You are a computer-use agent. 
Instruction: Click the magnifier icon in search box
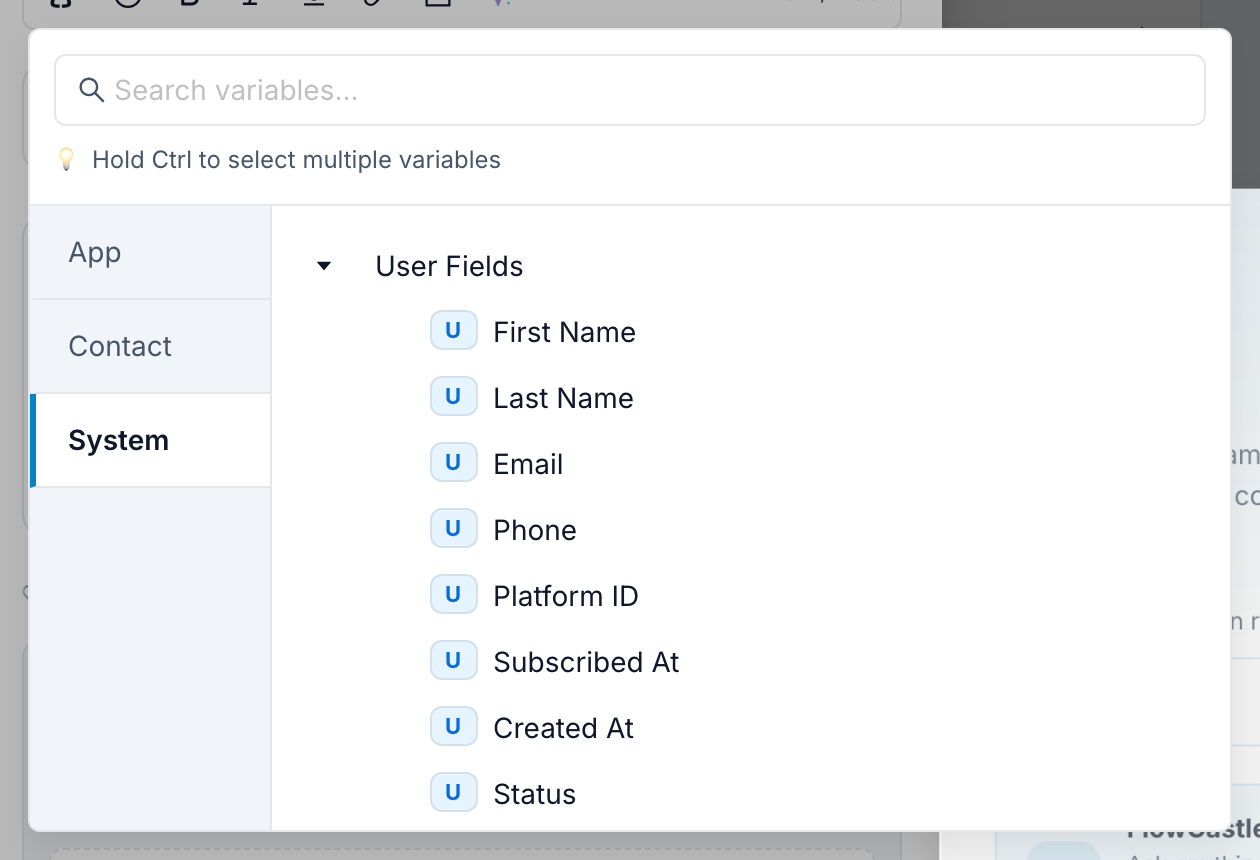point(92,90)
